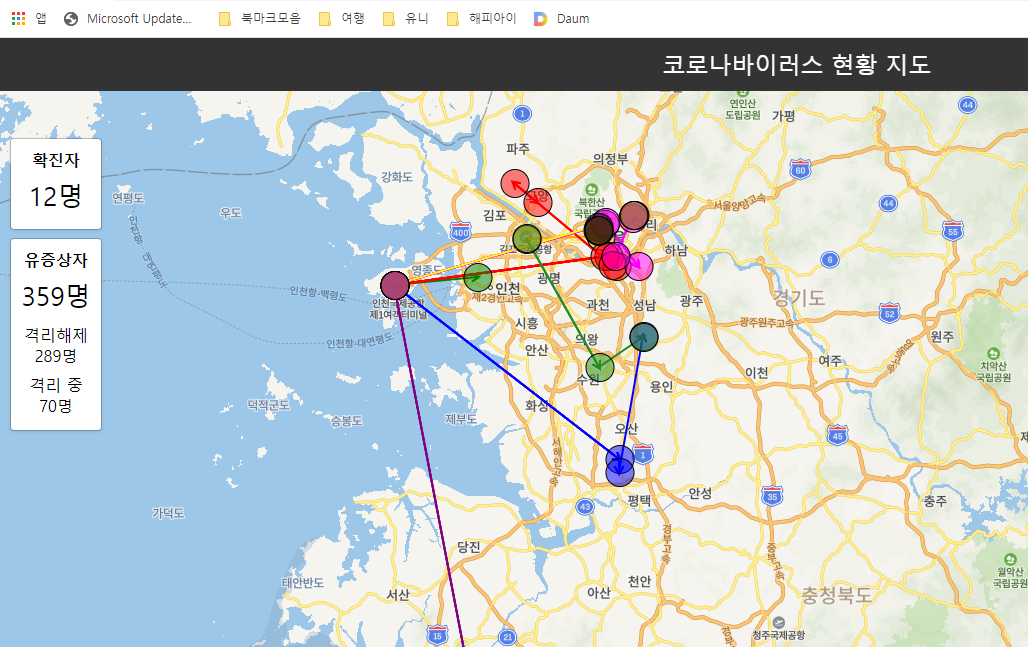Open the Microsoft Update bookmark
Screen dimensions: 1028x647
tap(128, 18)
